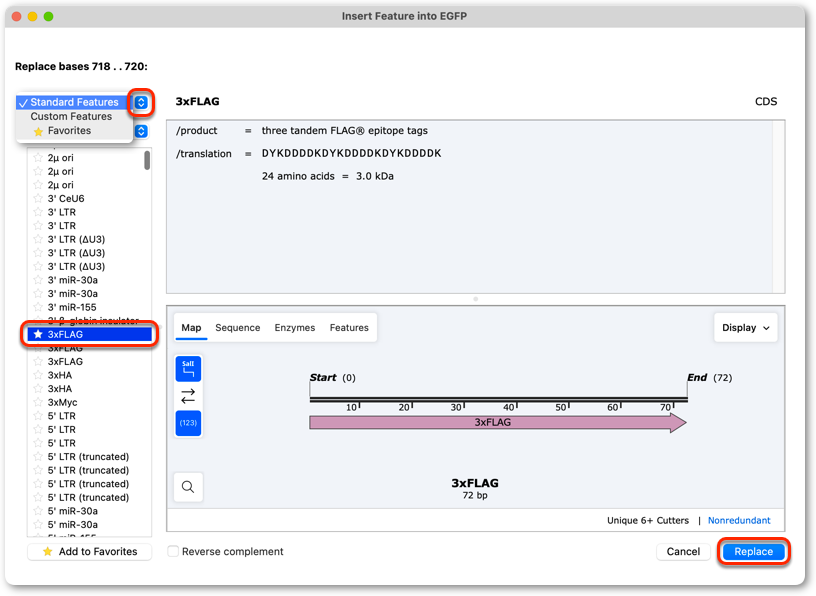Select 3' miR-155 in the list
Screen dimensions: 816x596
click(90, 307)
